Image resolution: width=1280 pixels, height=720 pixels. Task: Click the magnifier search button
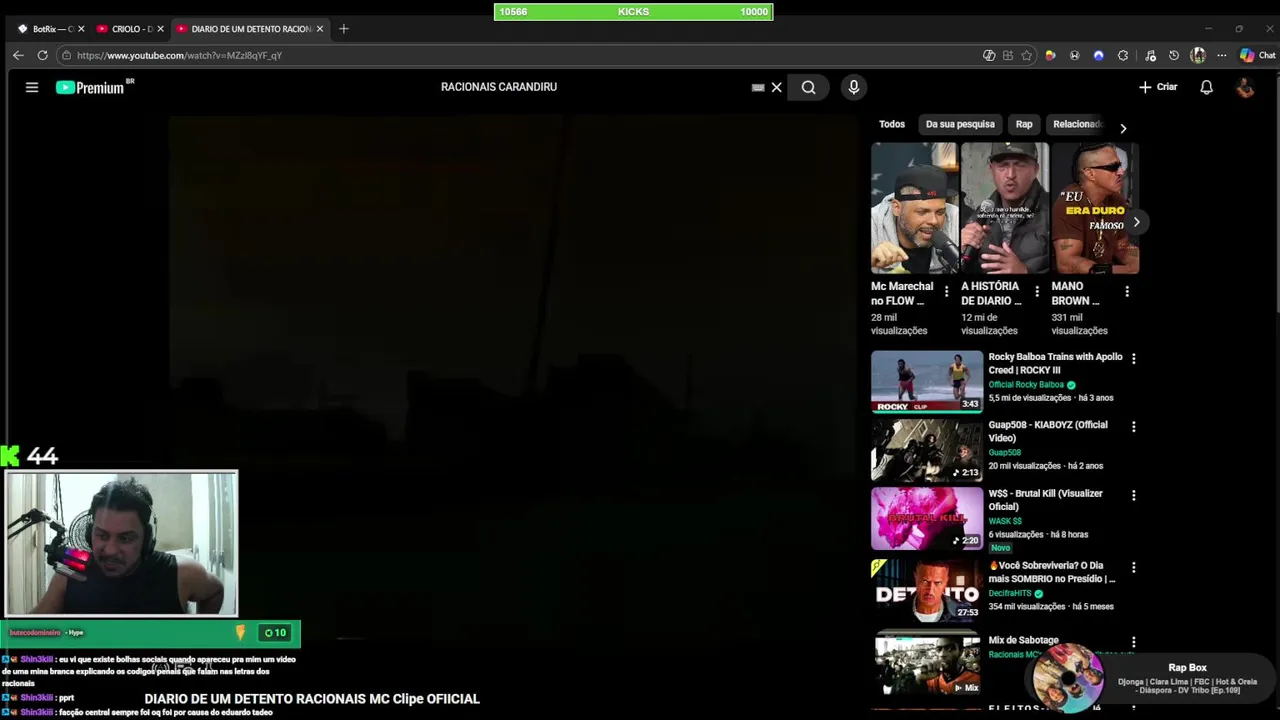click(808, 87)
